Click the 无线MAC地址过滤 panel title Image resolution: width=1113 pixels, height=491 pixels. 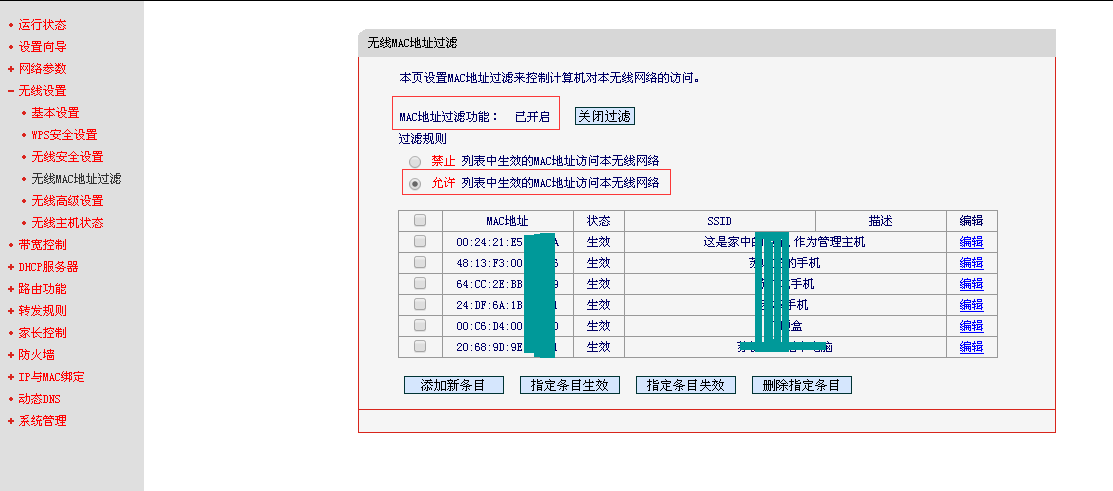click(412, 43)
